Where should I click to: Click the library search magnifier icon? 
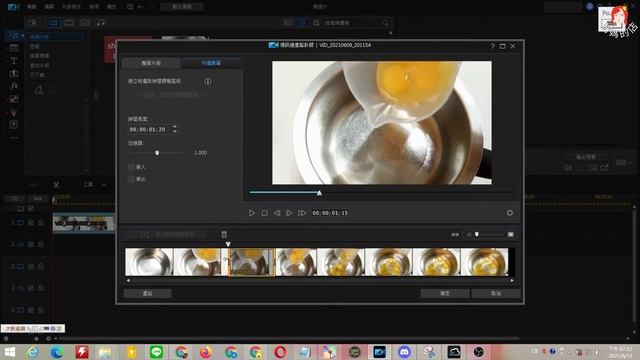click(x=385, y=23)
